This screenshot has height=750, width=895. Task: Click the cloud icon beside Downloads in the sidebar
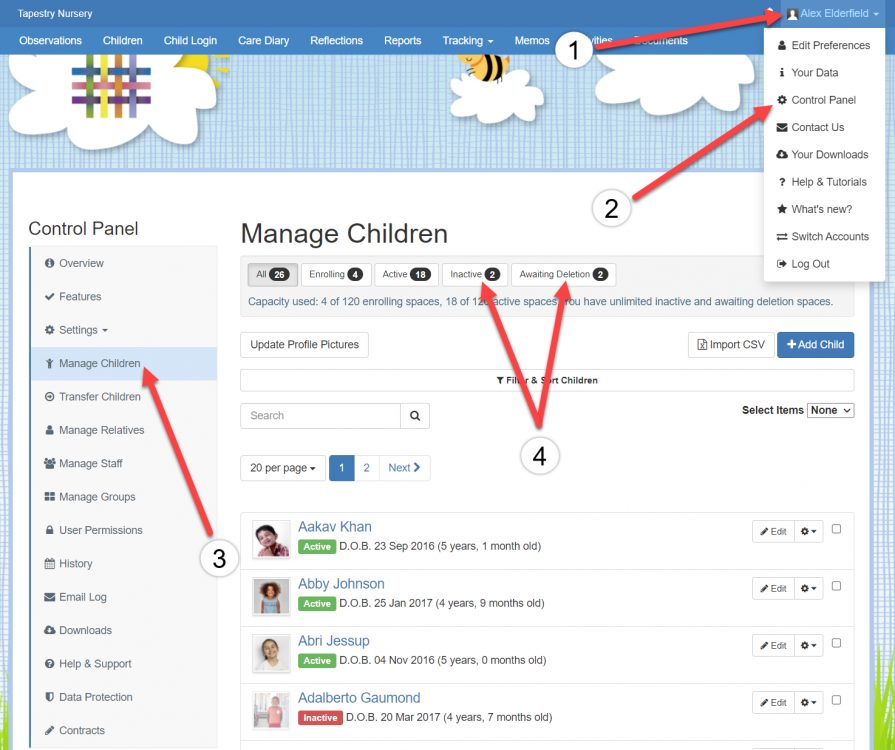click(50, 630)
